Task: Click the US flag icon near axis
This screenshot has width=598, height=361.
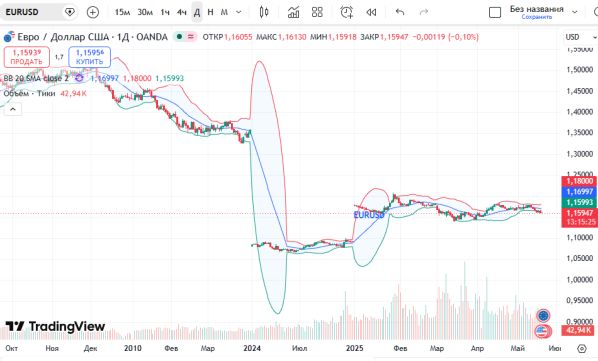Action: (543, 331)
